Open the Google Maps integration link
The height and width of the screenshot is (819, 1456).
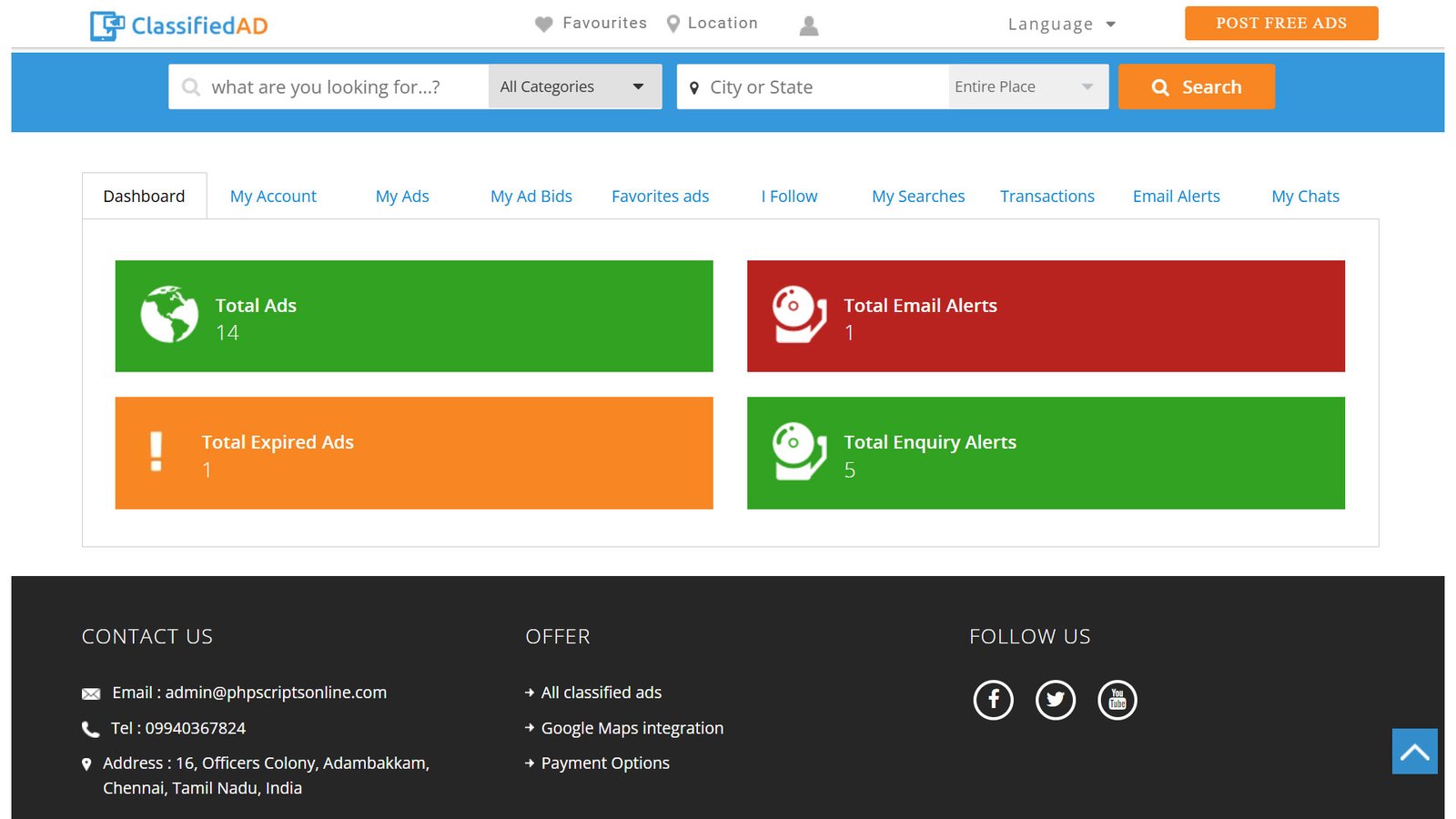[x=632, y=728]
